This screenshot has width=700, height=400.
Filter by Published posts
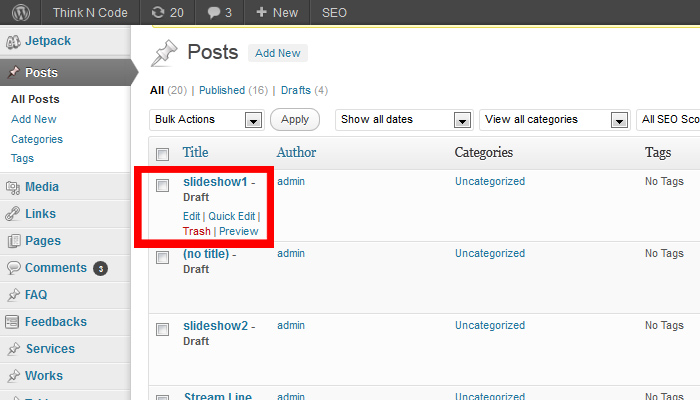222,90
